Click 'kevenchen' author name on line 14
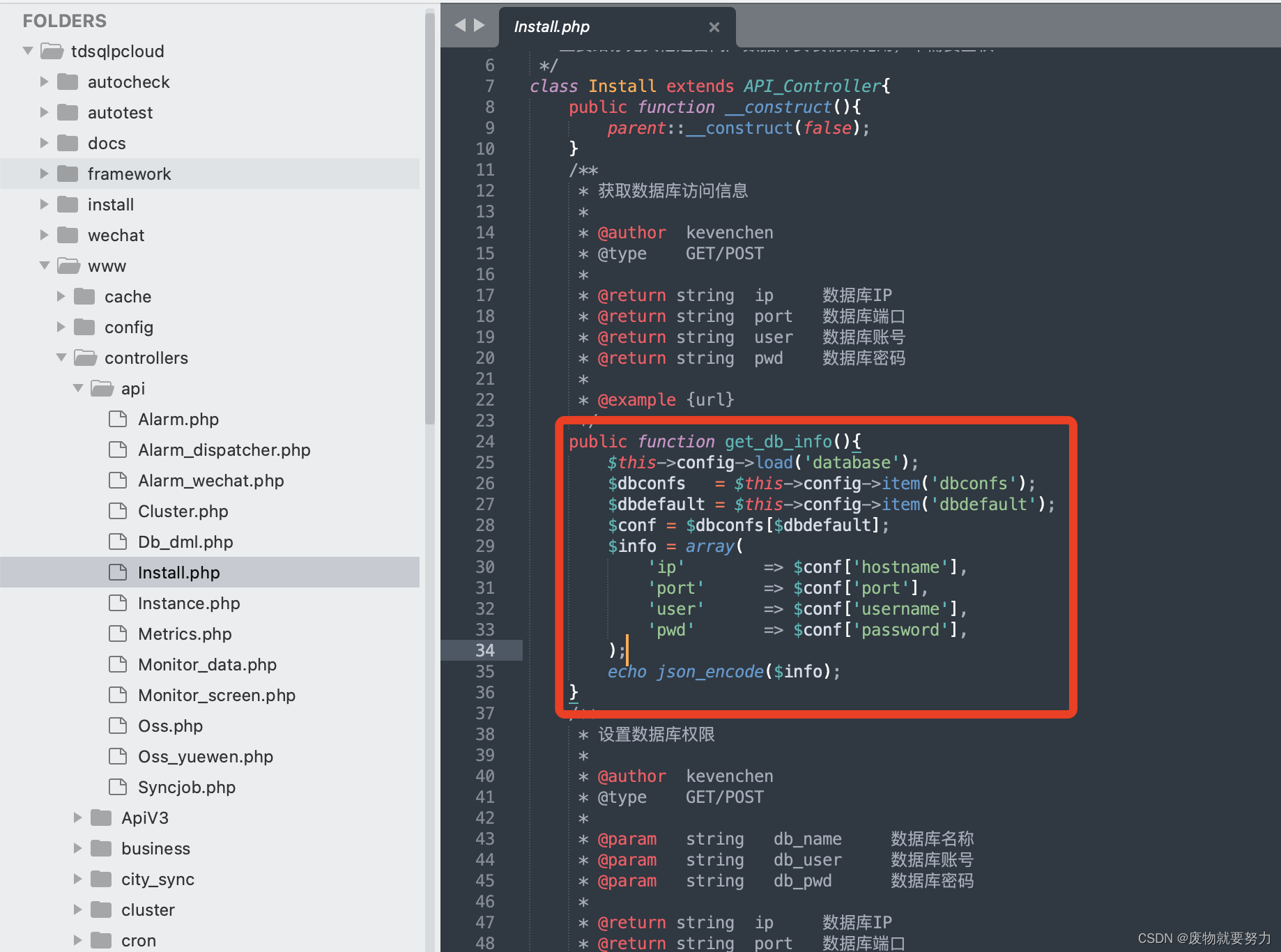Image resolution: width=1281 pixels, height=952 pixels. [730, 232]
